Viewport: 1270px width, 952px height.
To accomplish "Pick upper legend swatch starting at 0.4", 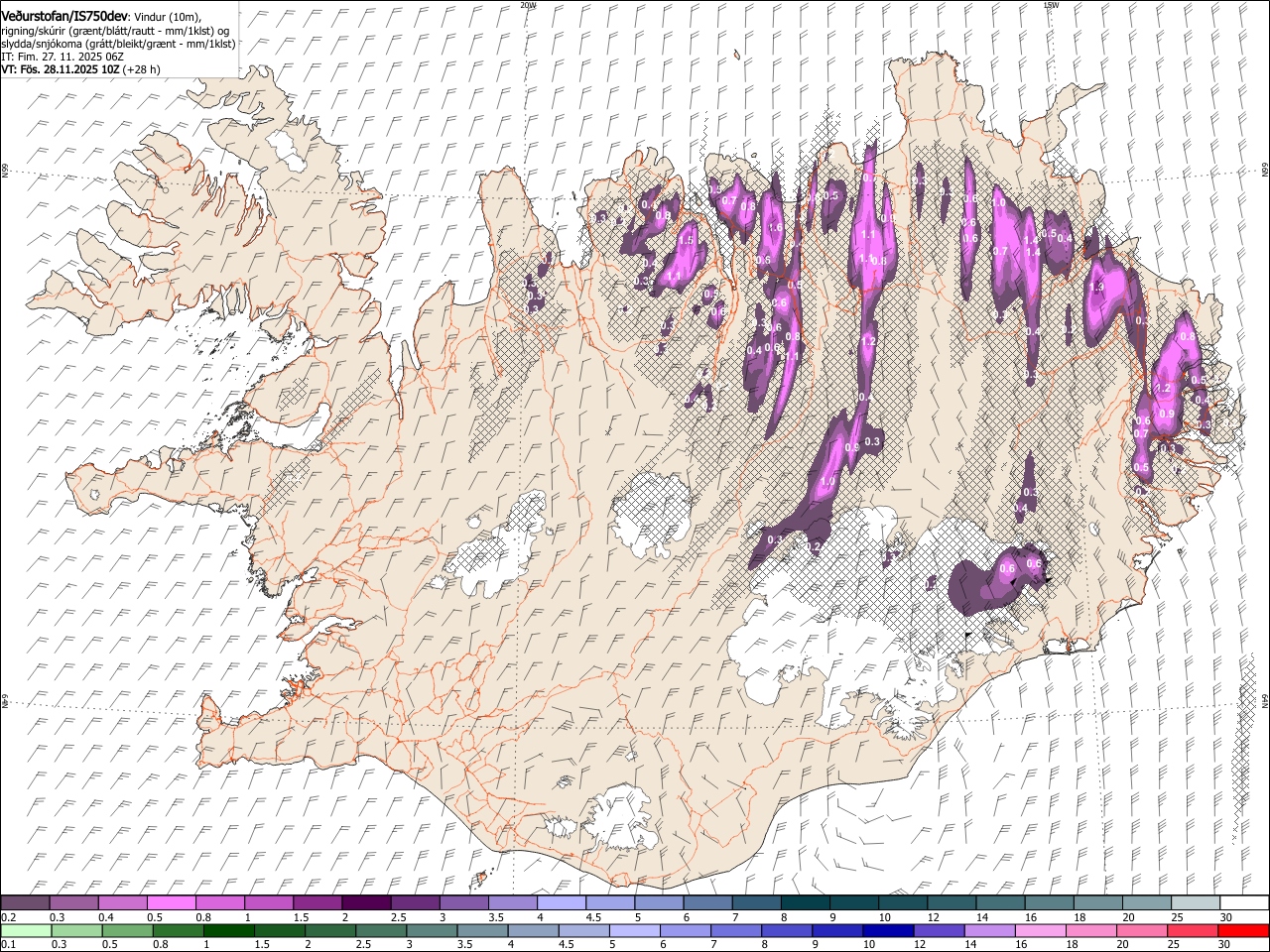I will tap(122, 903).
